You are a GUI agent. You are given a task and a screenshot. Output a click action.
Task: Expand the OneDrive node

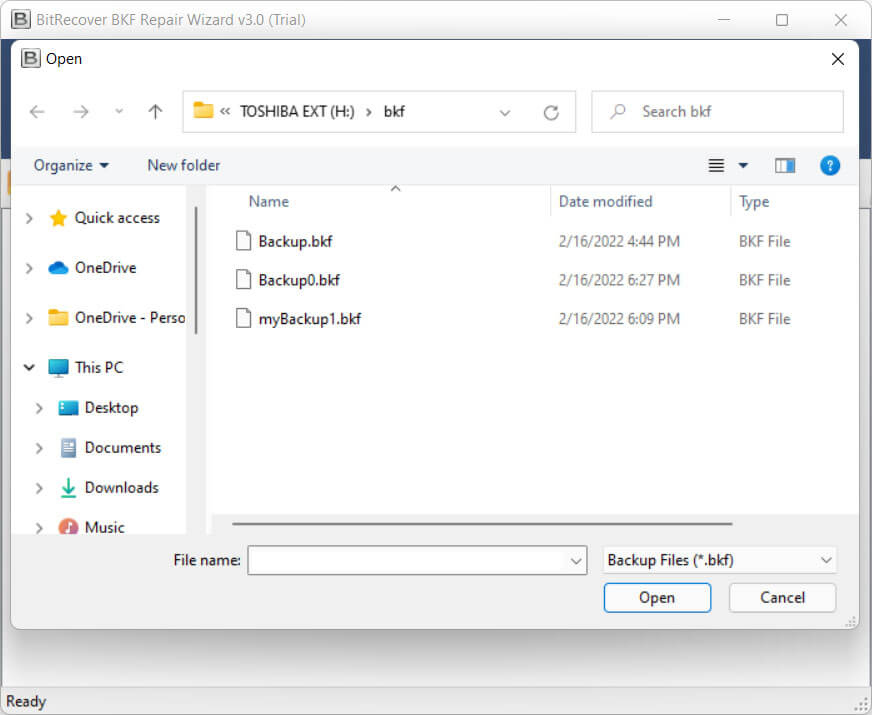click(x=29, y=269)
